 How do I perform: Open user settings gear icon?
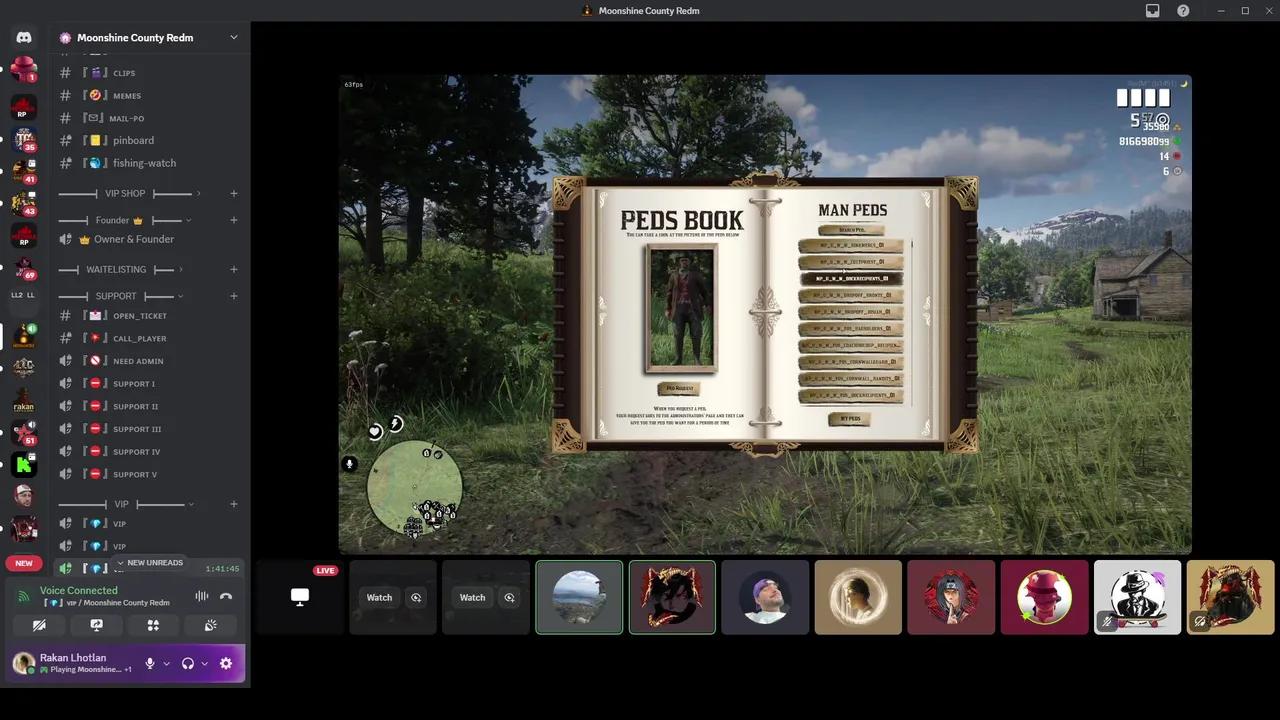tap(226, 663)
